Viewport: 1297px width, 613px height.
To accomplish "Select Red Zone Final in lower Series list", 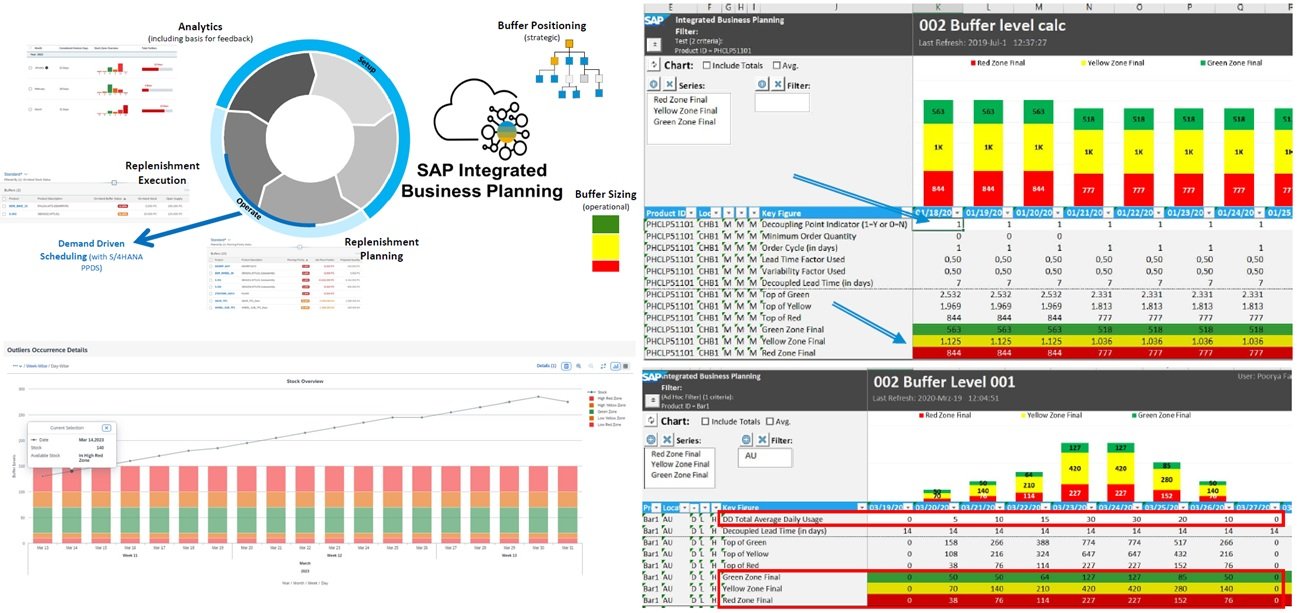I will pyautogui.click(x=676, y=454).
